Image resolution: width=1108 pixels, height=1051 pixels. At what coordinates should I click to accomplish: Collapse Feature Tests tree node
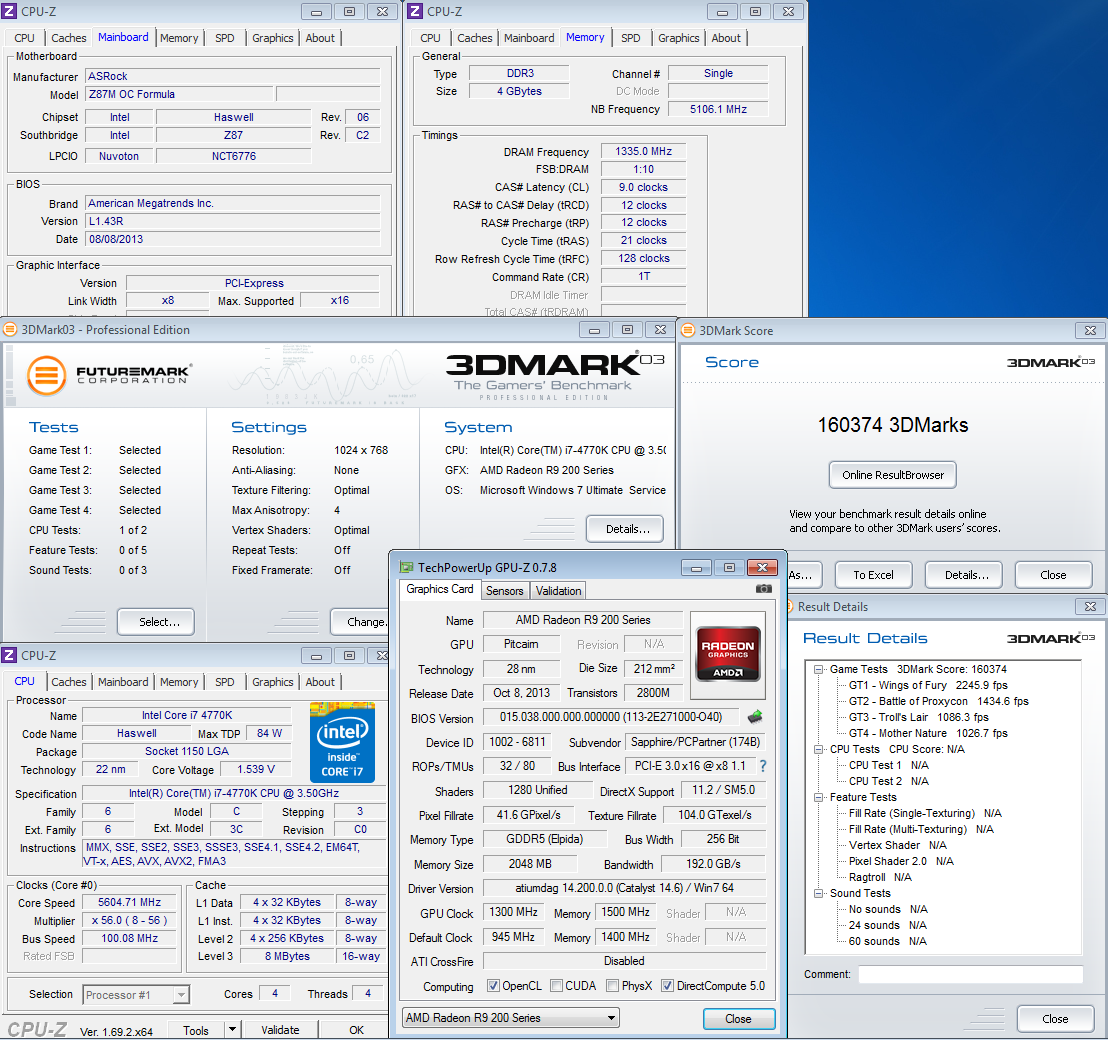(x=818, y=797)
